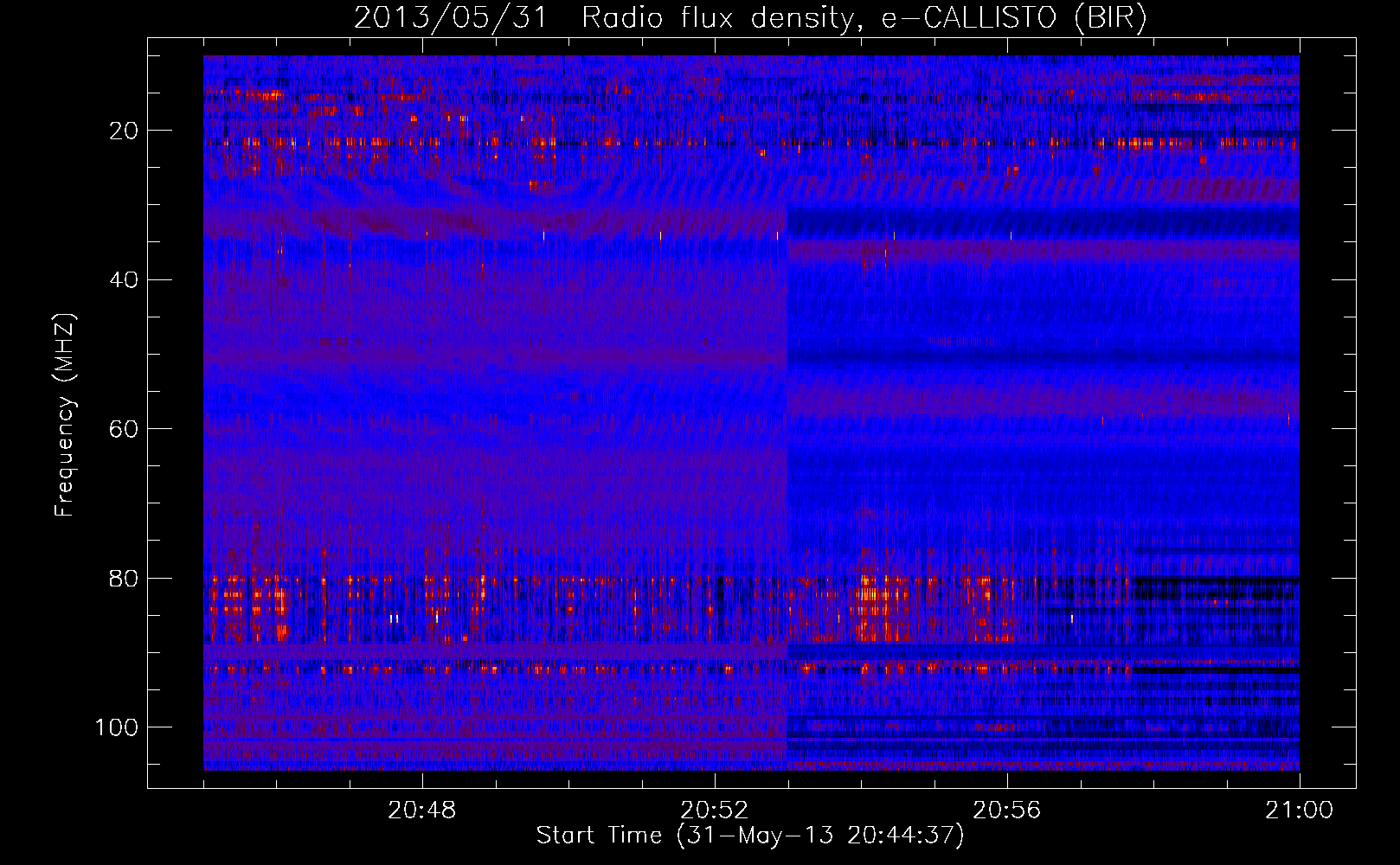This screenshot has width=1400, height=865.
Task: Click the 20:52 time tick label
Action: (x=715, y=811)
